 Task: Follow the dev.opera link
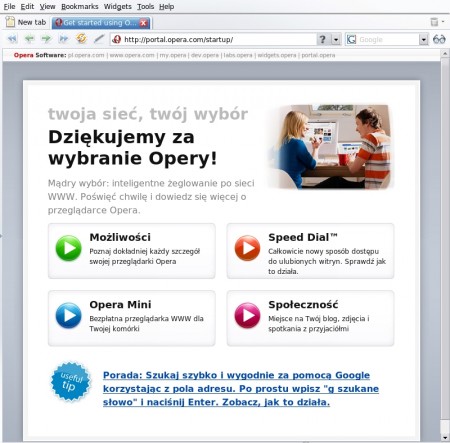[205, 55]
